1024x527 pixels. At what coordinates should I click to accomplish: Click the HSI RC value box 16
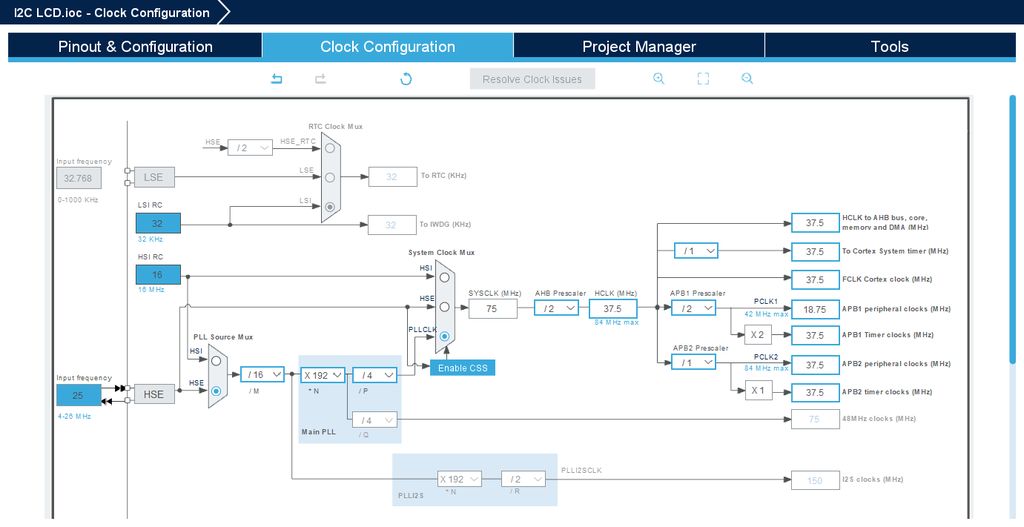pyautogui.click(x=158, y=275)
